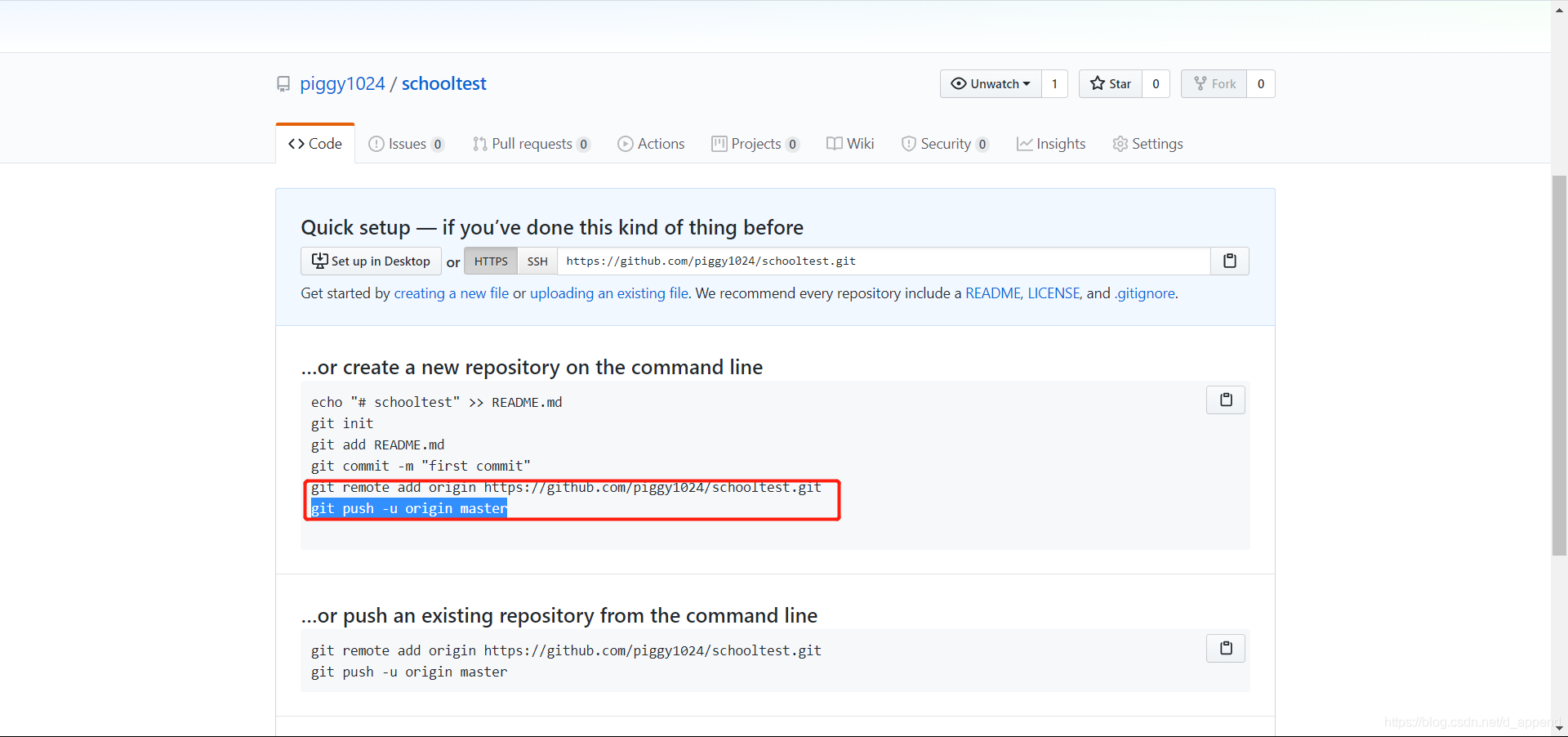Click the code brackets icon on Code tab
1568x737 pixels.
(296, 144)
